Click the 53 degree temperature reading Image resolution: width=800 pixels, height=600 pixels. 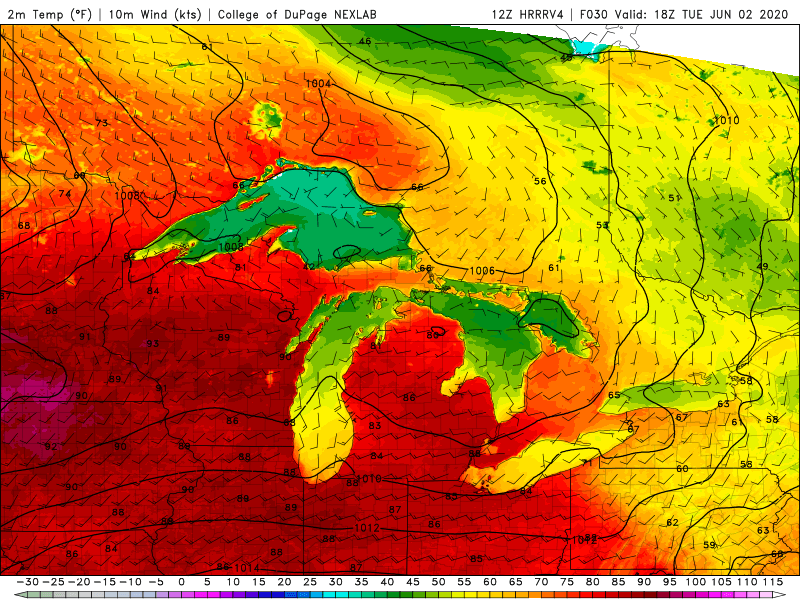pos(603,224)
